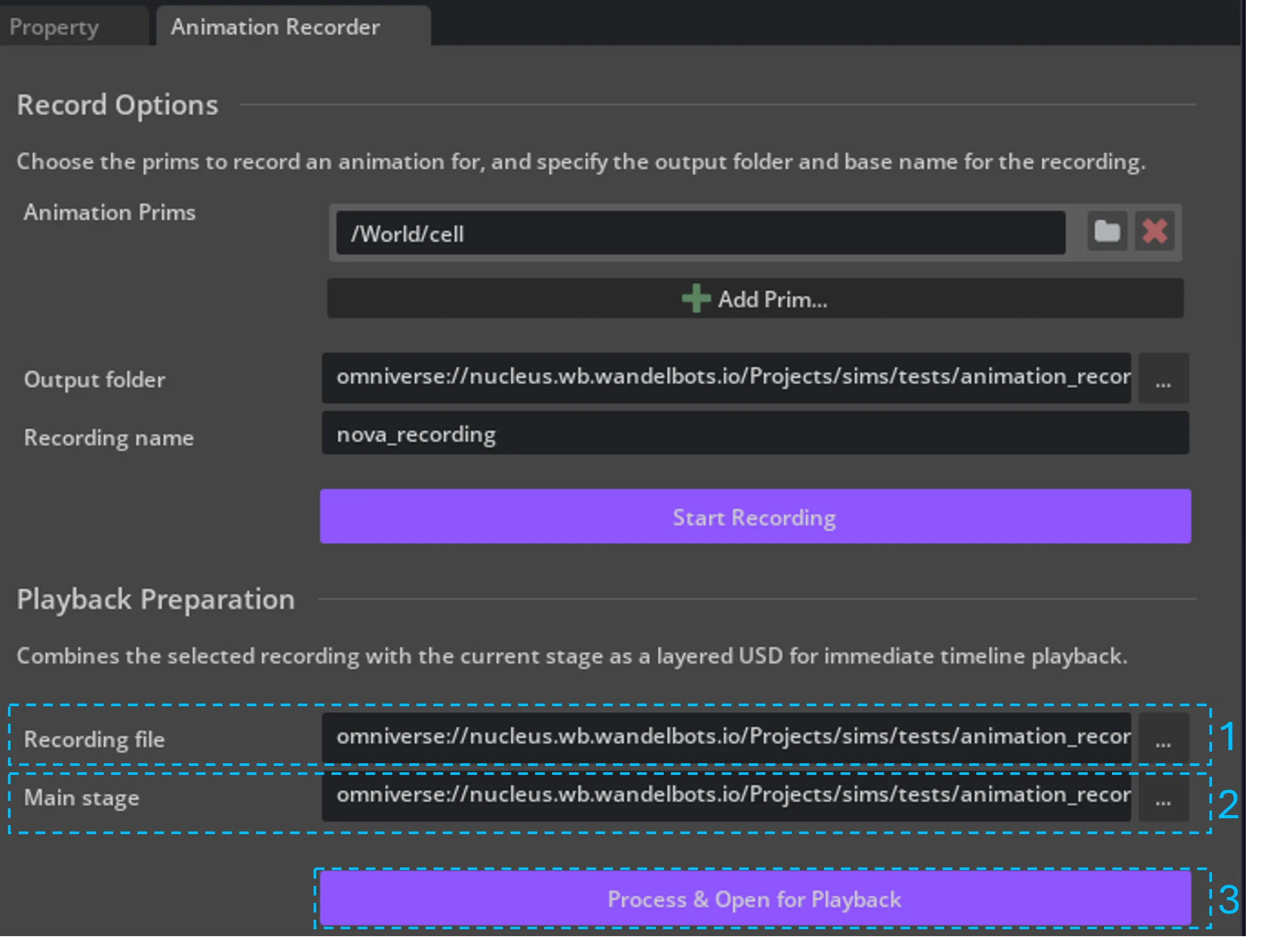Viewport: 1267px width, 952px height.
Task: Click the Add Prim... button
Action: (x=755, y=298)
